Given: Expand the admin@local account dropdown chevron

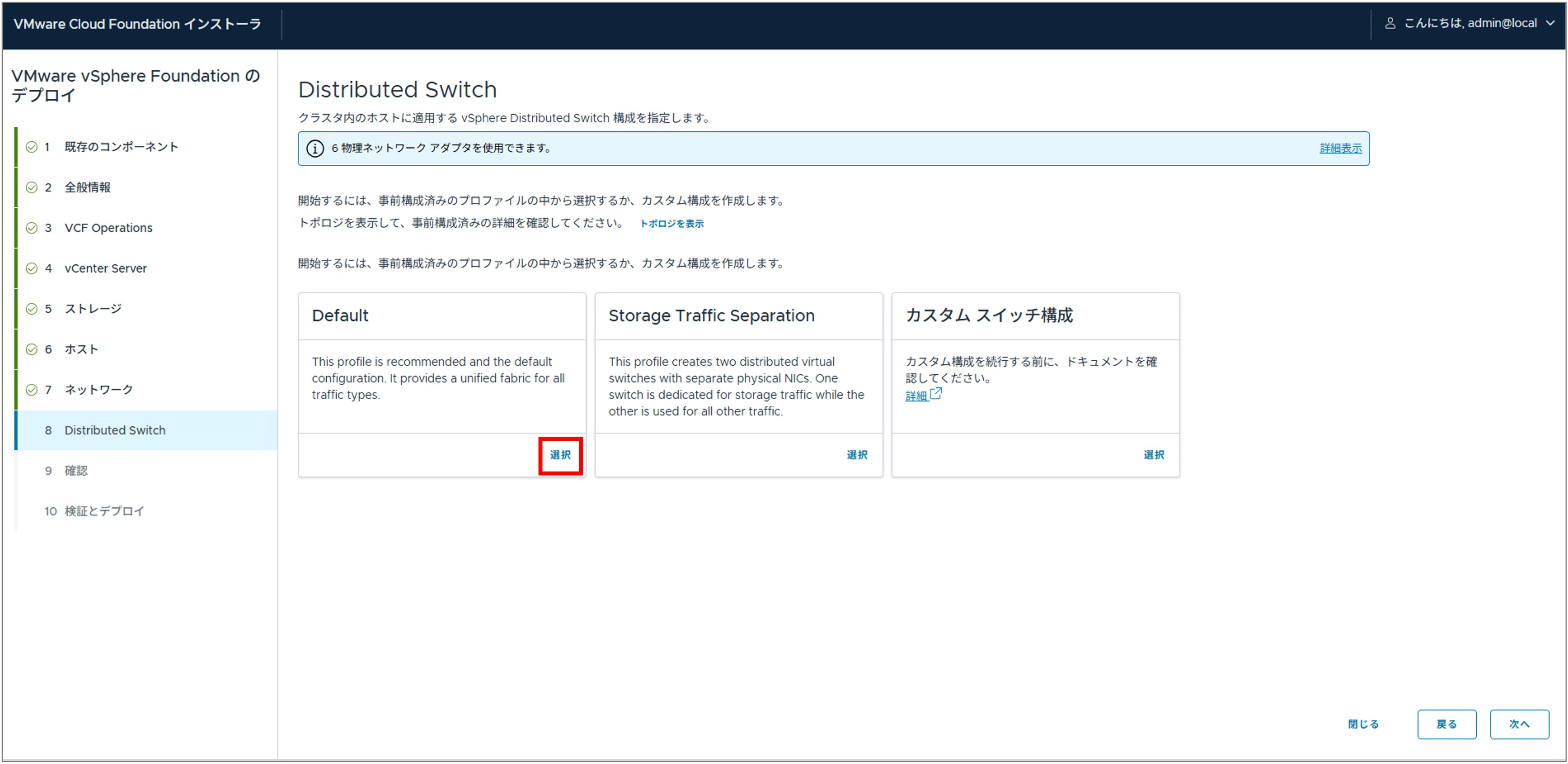Looking at the screenshot, I should [1550, 23].
